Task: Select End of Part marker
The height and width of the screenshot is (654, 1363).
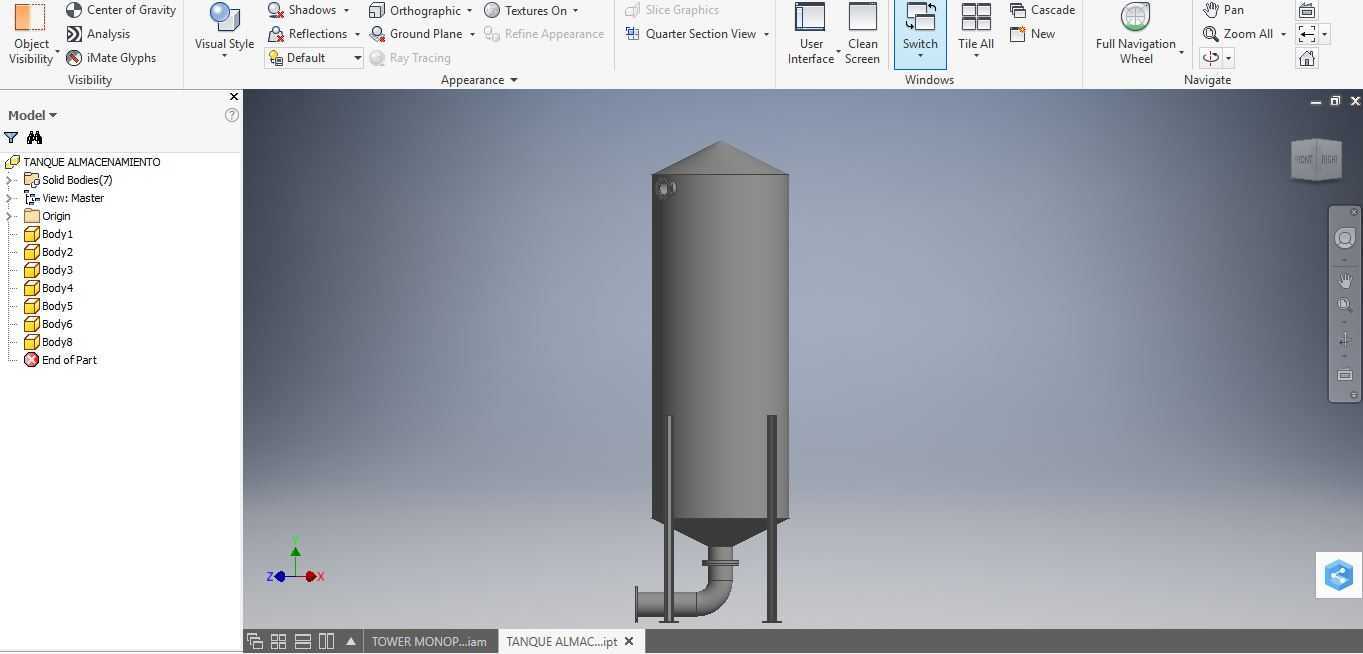Action: tap(60, 360)
